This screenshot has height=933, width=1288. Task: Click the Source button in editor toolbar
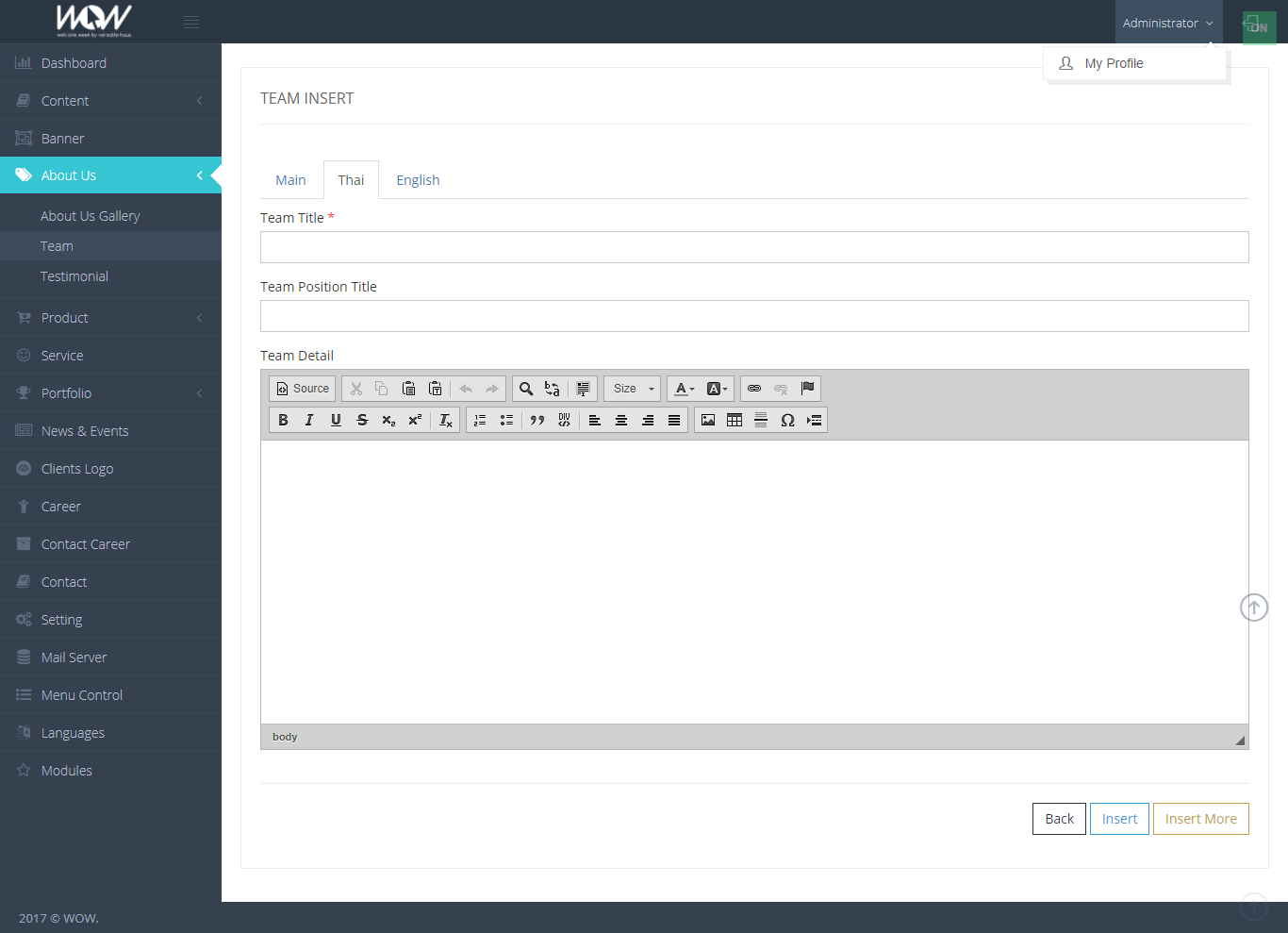[303, 389]
